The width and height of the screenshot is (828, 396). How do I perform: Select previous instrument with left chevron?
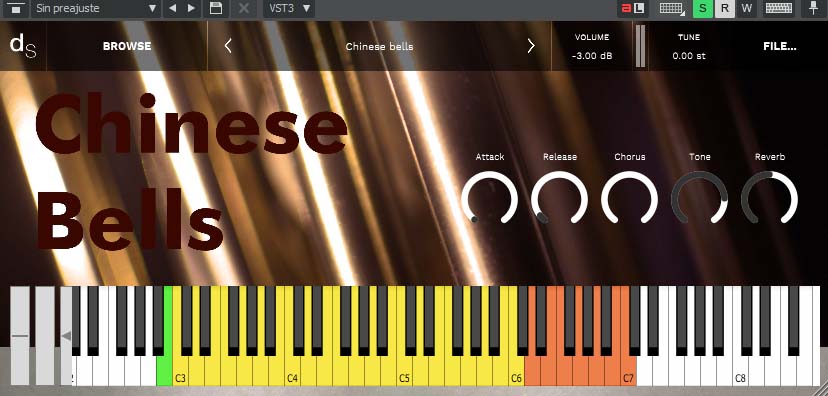(228, 46)
